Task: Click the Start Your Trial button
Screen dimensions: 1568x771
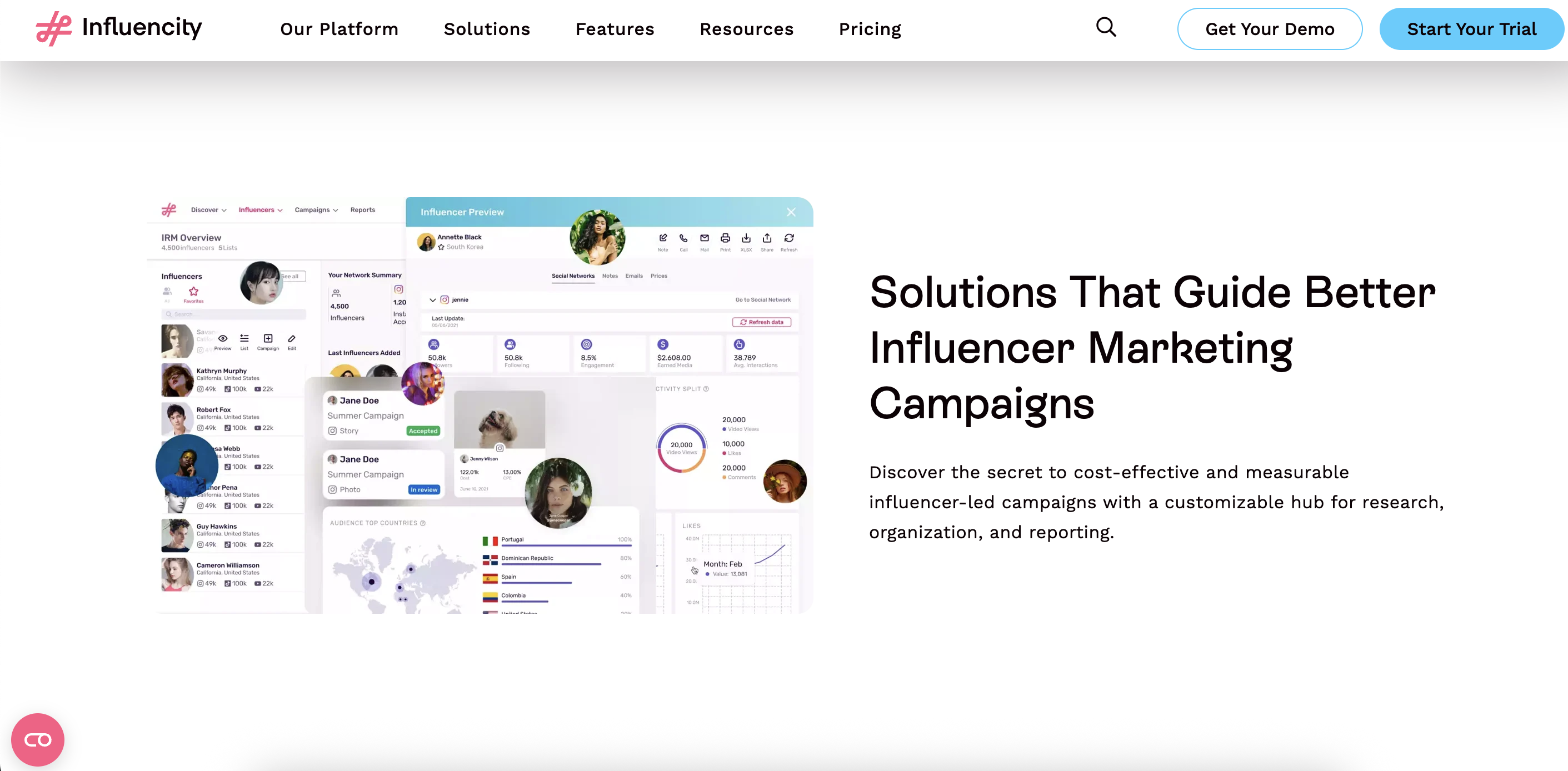Action: tap(1471, 29)
